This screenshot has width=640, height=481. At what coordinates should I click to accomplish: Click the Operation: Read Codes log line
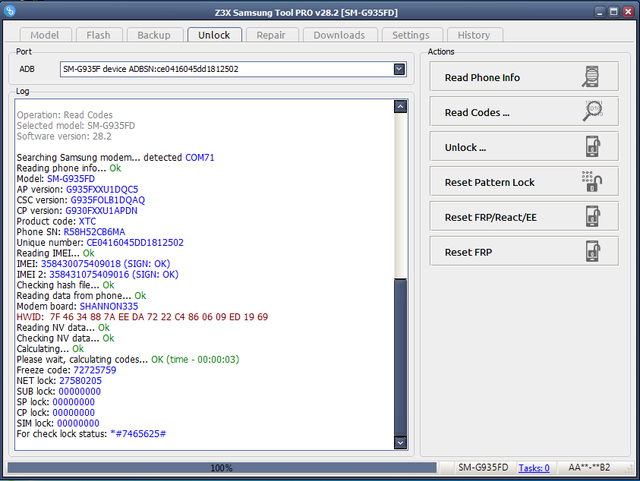pos(64,115)
